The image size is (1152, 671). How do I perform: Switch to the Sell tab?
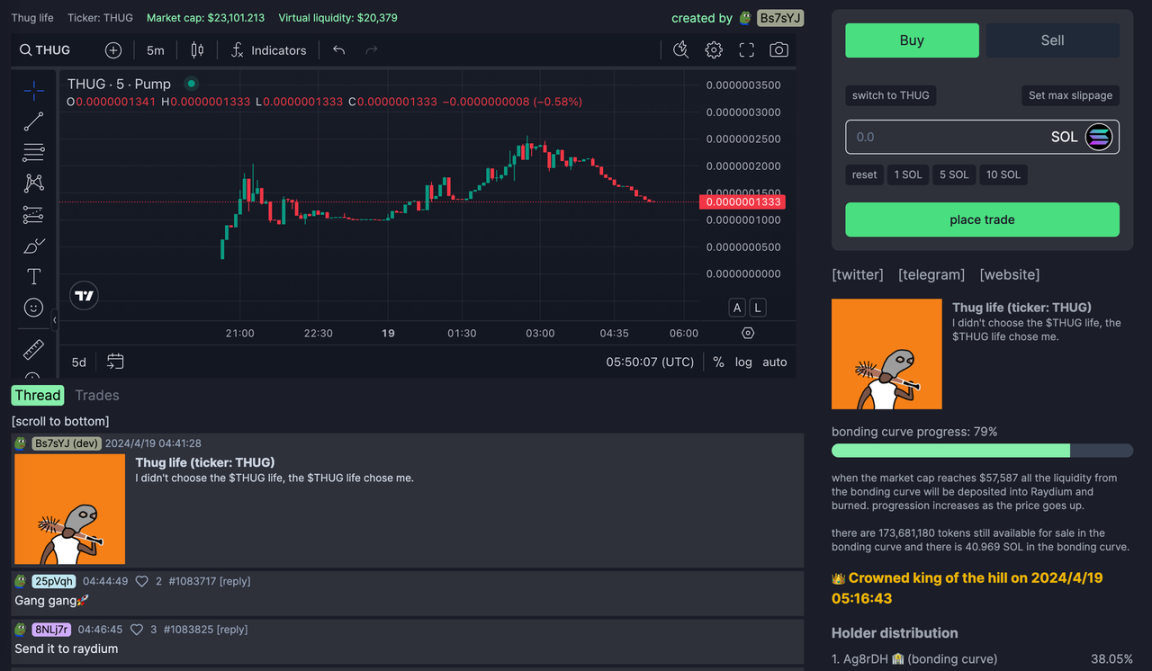tap(1052, 40)
